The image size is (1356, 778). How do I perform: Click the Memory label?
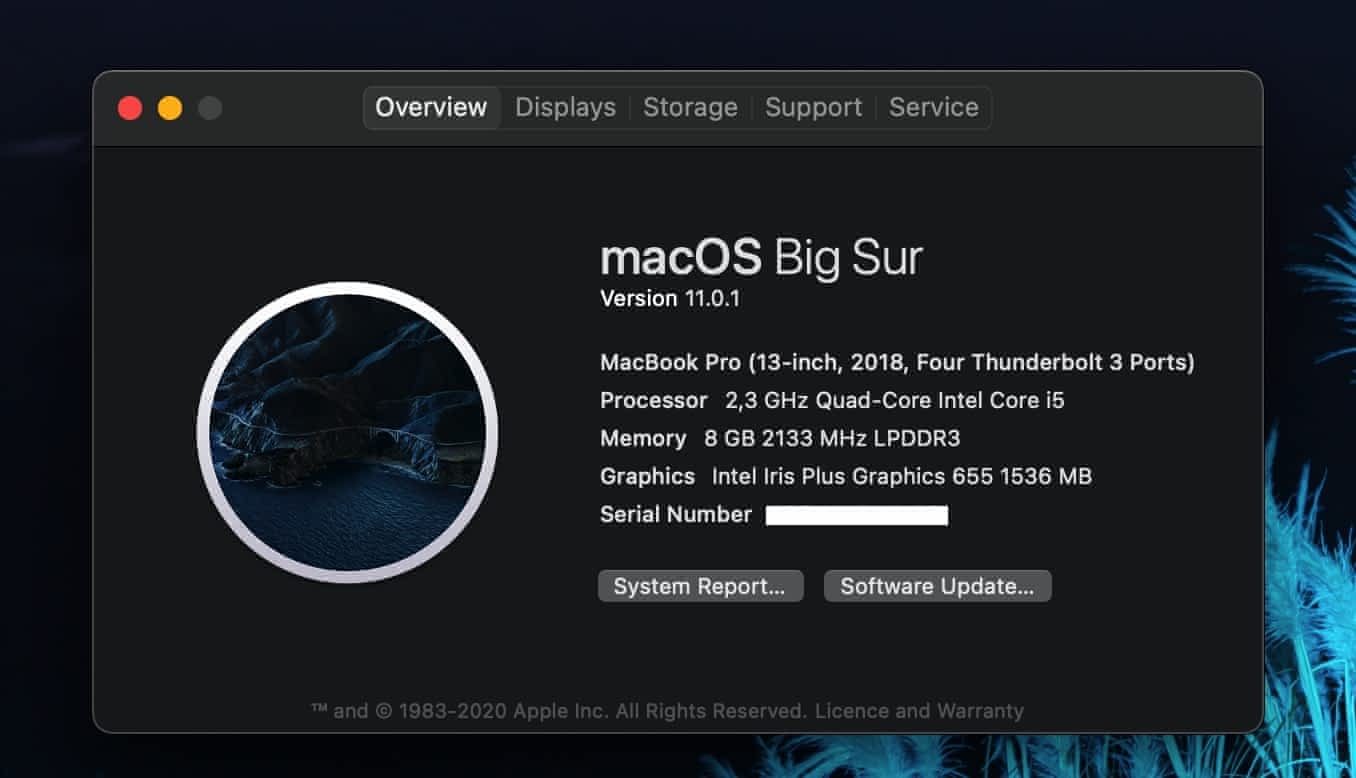click(x=643, y=438)
